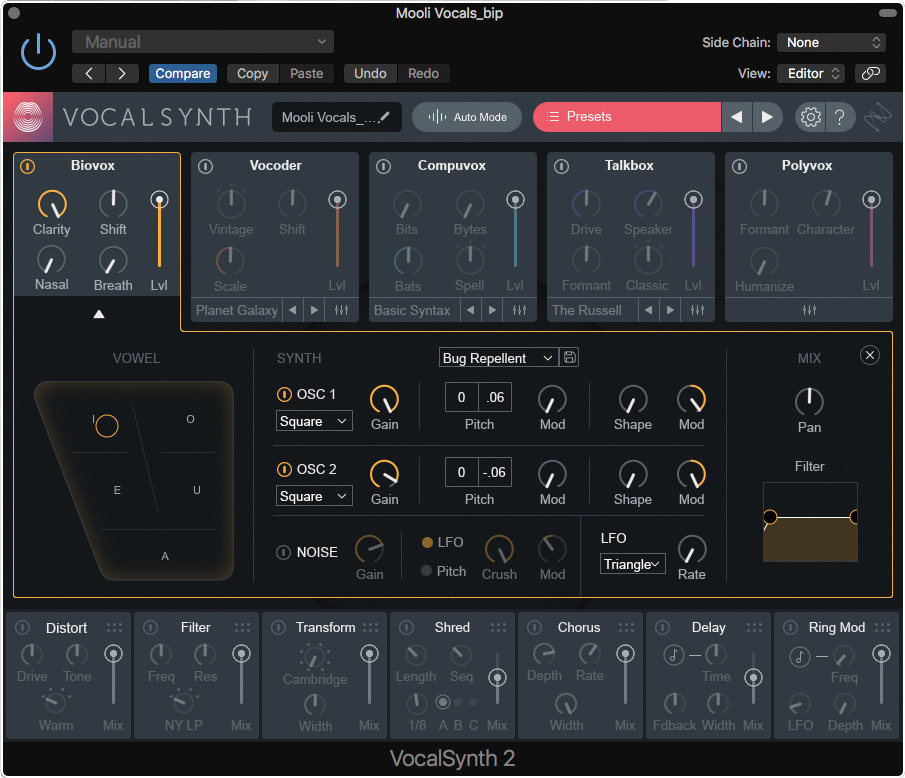Open Talkbox advanced settings sliders icon

[697, 310]
